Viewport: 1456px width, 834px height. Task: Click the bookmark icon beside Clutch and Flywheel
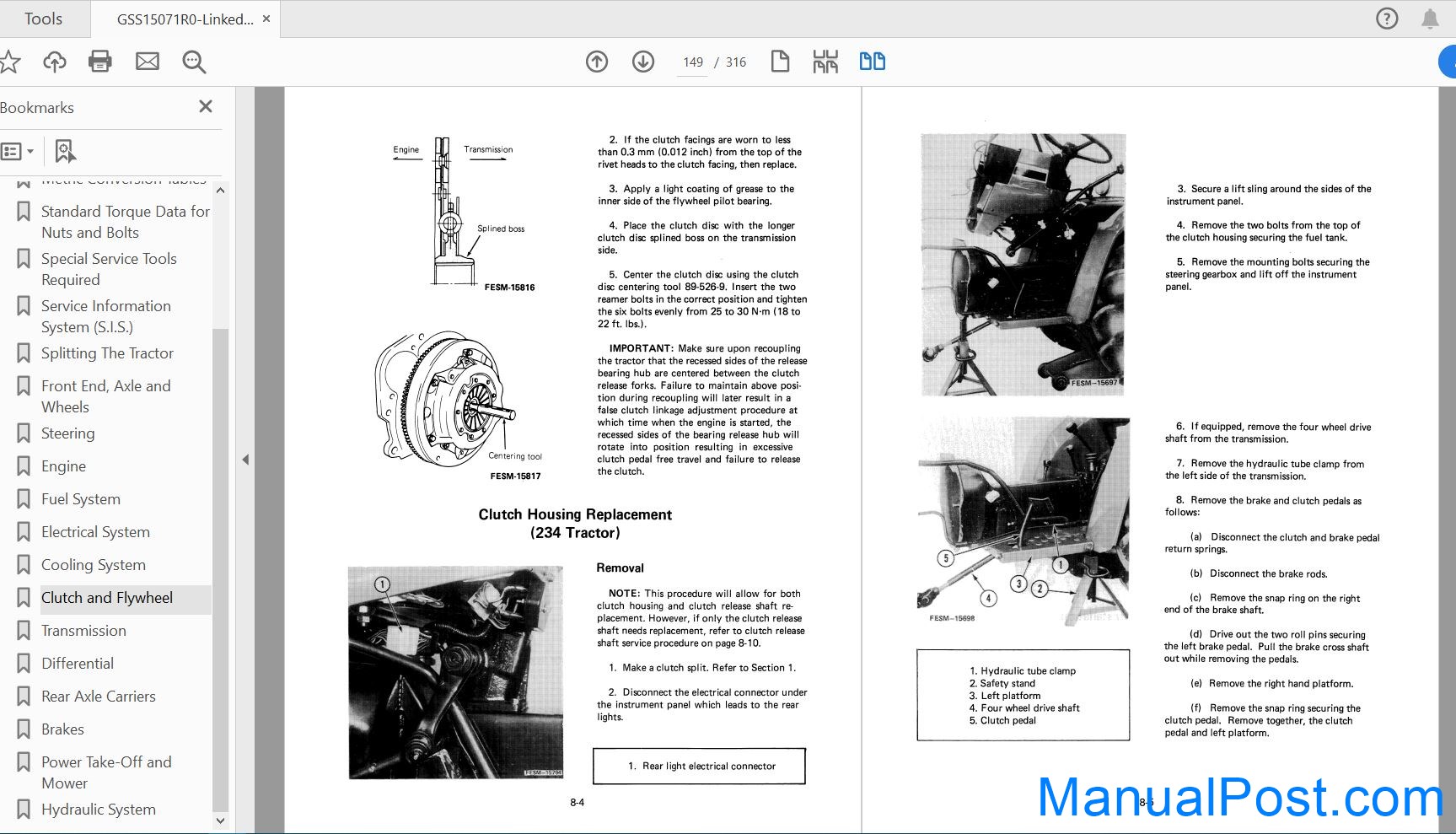click(x=24, y=597)
